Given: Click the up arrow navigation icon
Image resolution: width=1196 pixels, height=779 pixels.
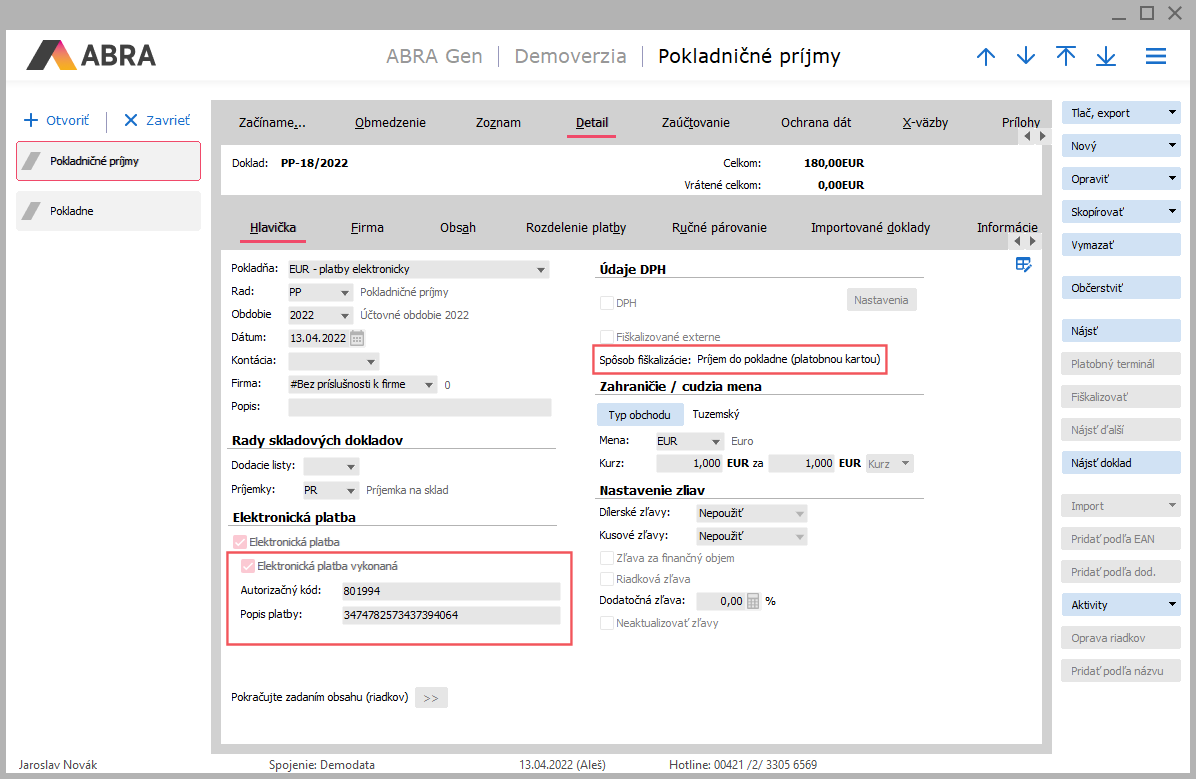Looking at the screenshot, I should pos(986,56).
